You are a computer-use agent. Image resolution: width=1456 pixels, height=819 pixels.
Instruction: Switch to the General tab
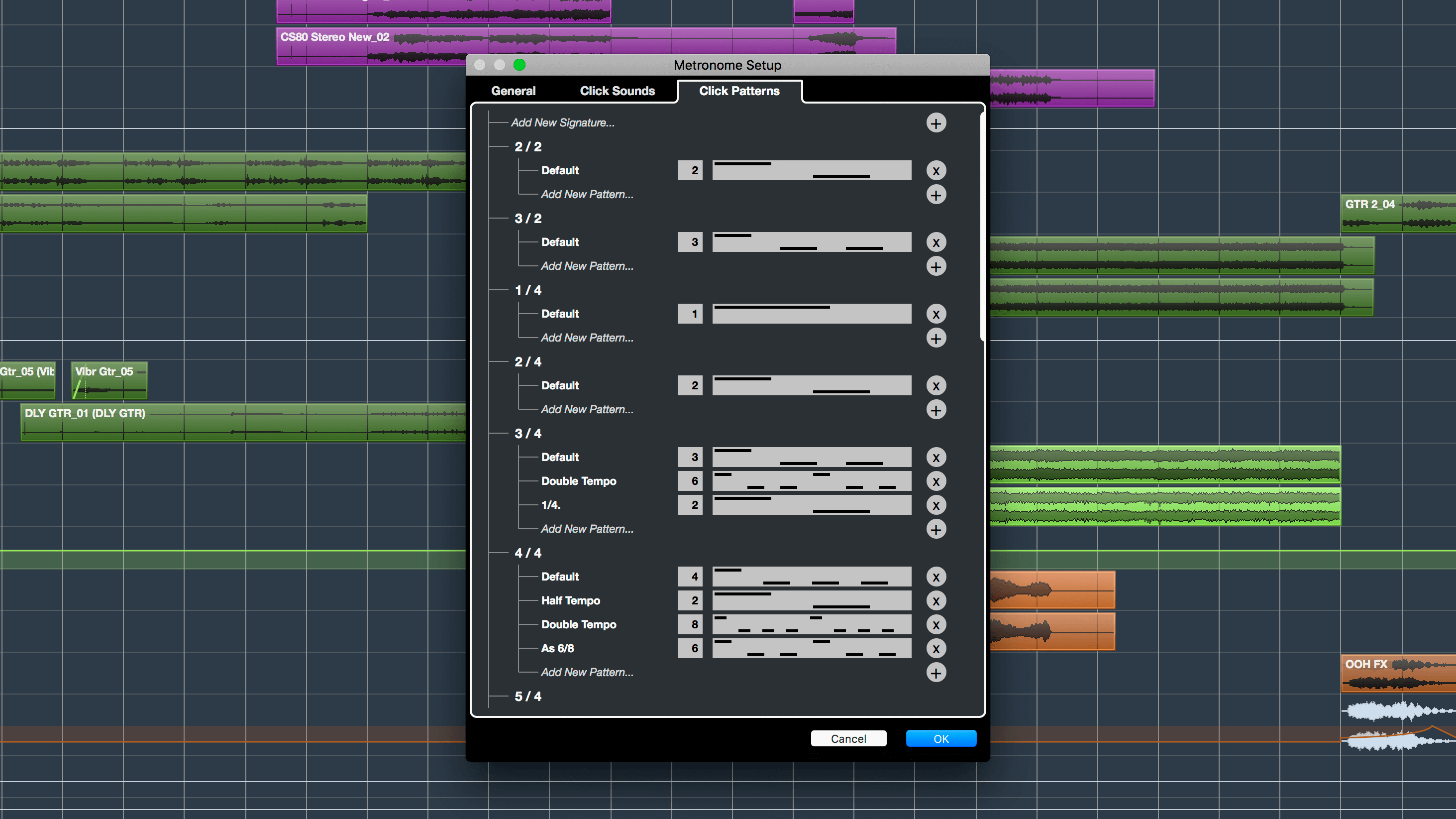point(513,91)
